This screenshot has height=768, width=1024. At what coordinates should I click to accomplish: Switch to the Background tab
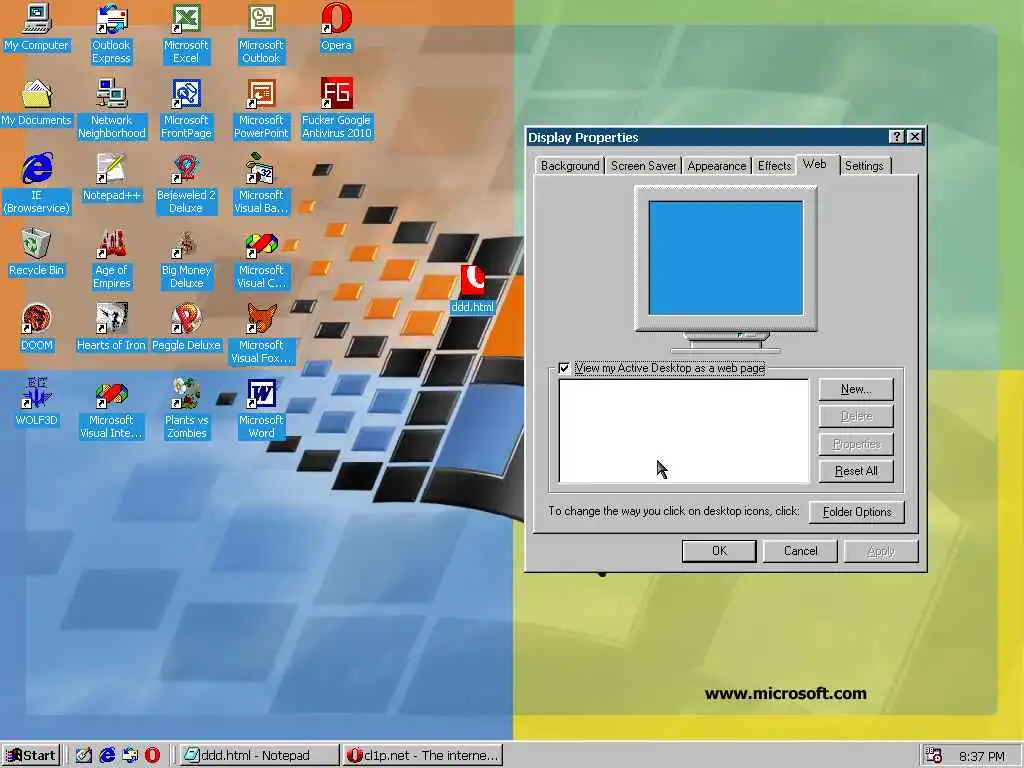pos(569,166)
